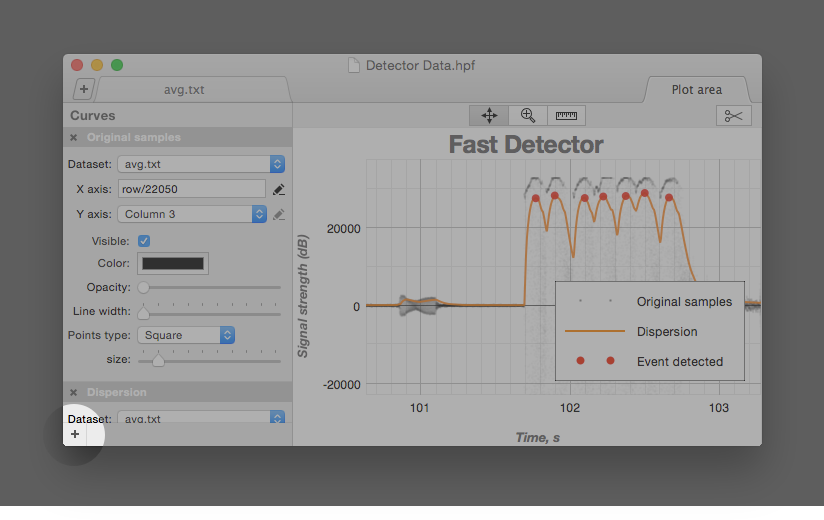Select the pan/move plot tool
The image size is (824, 520).
click(x=489, y=116)
